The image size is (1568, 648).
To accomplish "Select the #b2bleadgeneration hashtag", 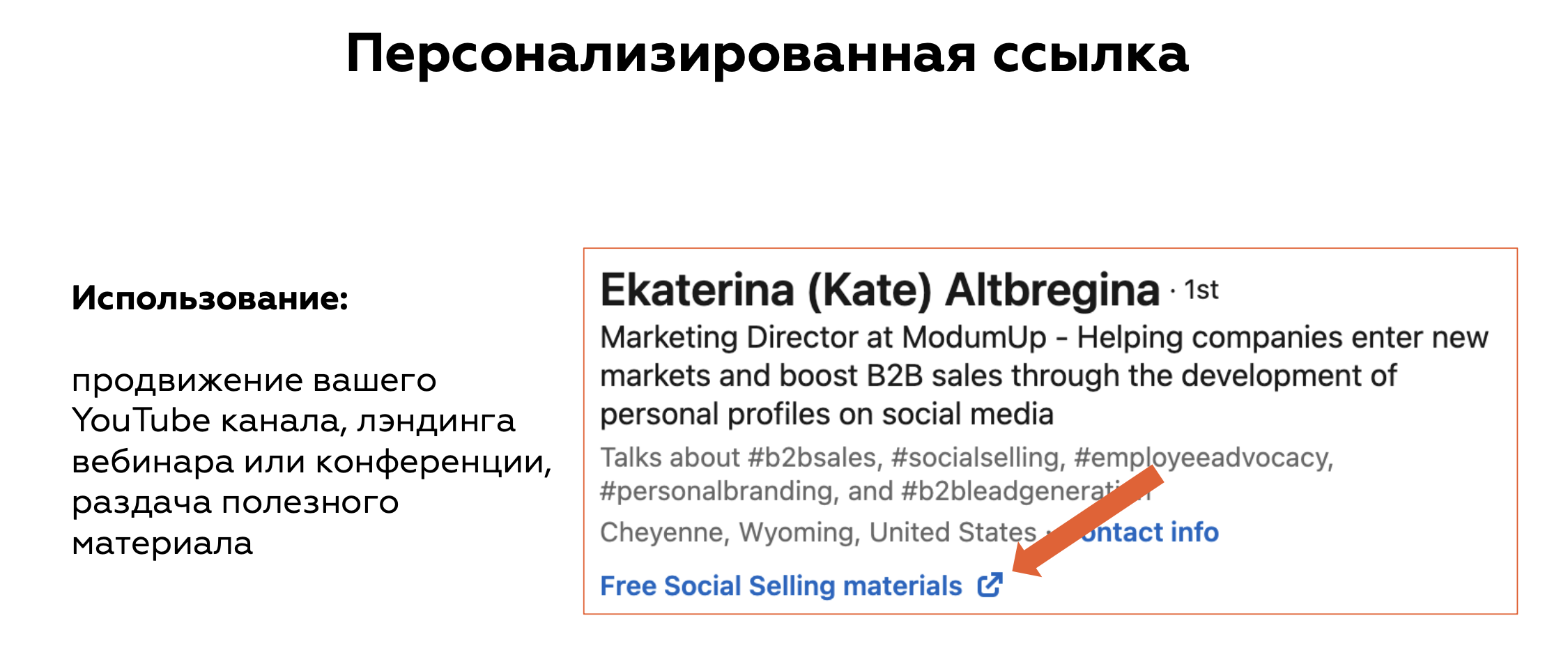I will [x=1025, y=491].
